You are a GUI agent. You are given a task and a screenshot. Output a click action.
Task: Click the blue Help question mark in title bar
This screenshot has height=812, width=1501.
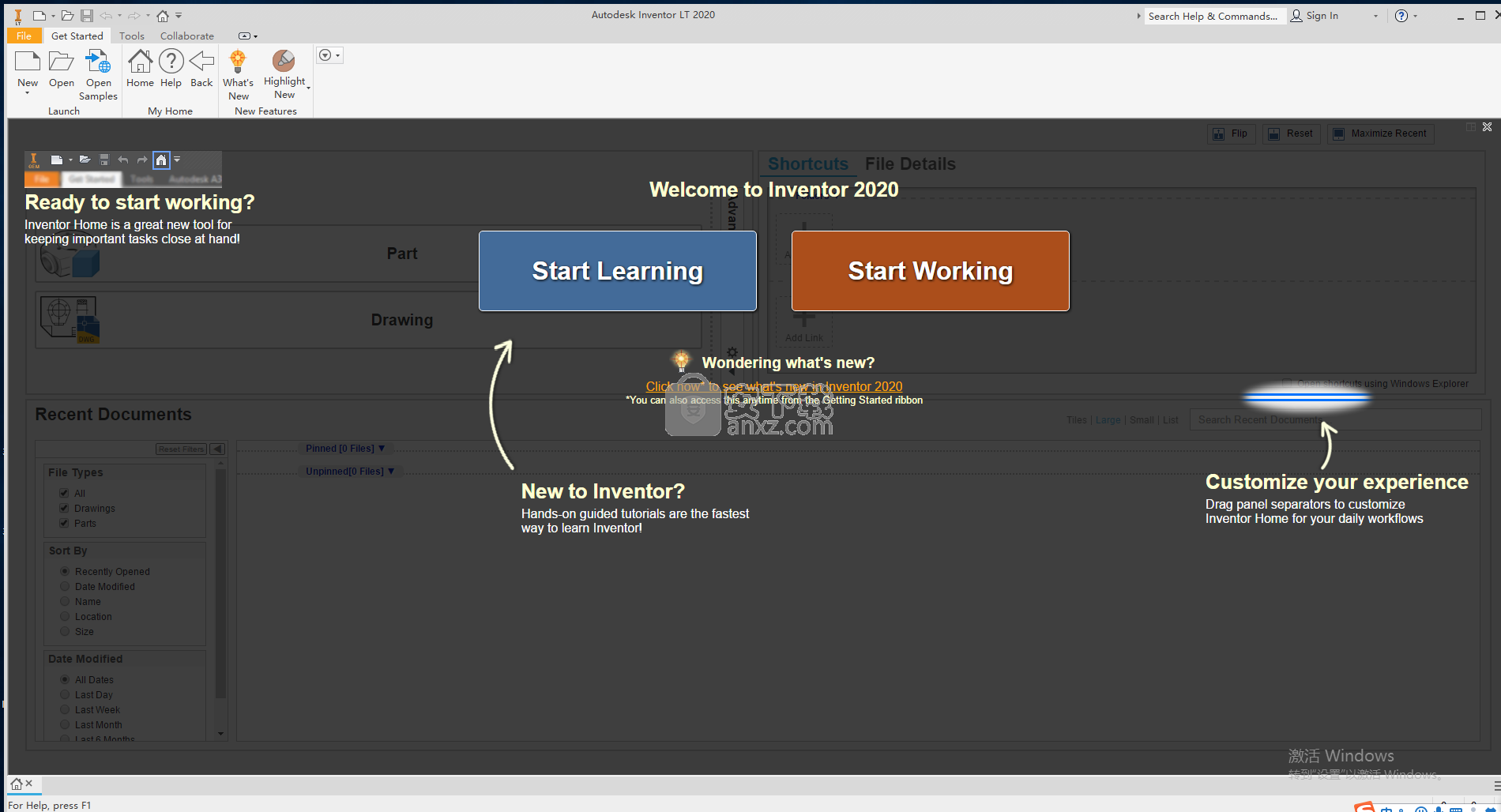coord(1401,16)
